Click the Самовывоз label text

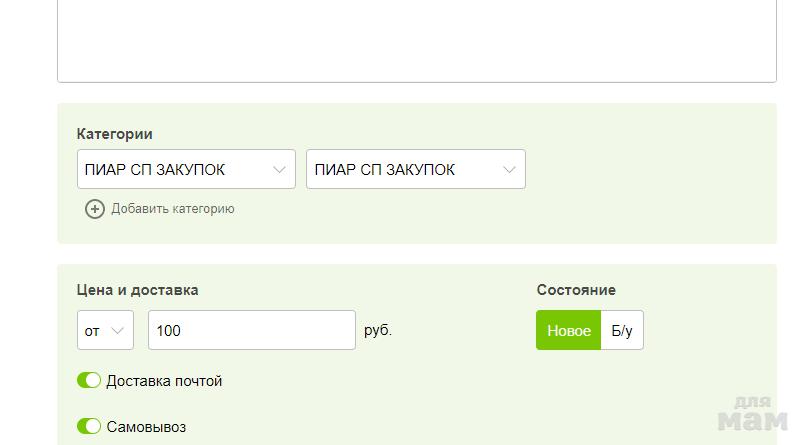[146, 427]
